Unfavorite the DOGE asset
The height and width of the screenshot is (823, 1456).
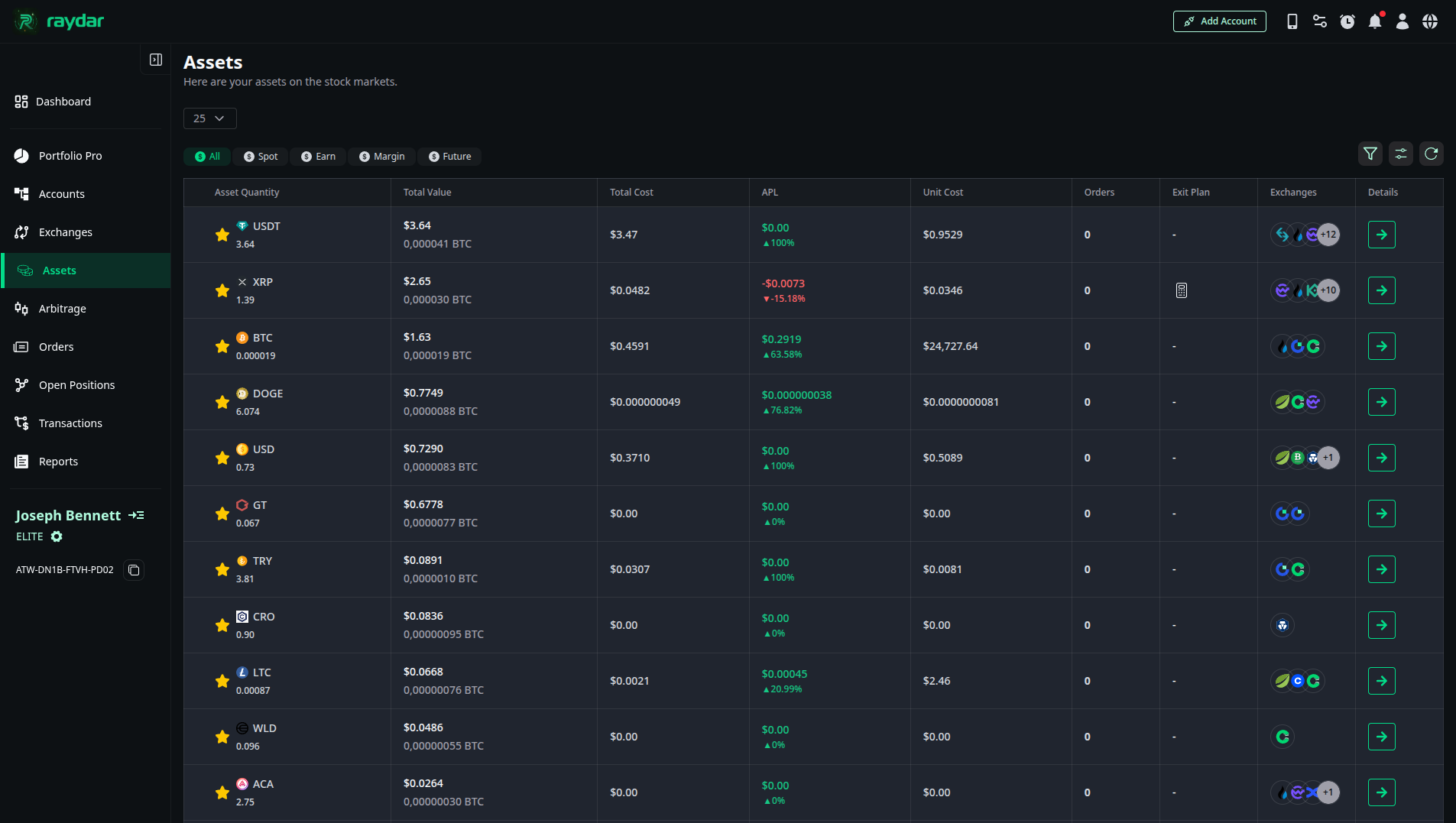(x=222, y=402)
